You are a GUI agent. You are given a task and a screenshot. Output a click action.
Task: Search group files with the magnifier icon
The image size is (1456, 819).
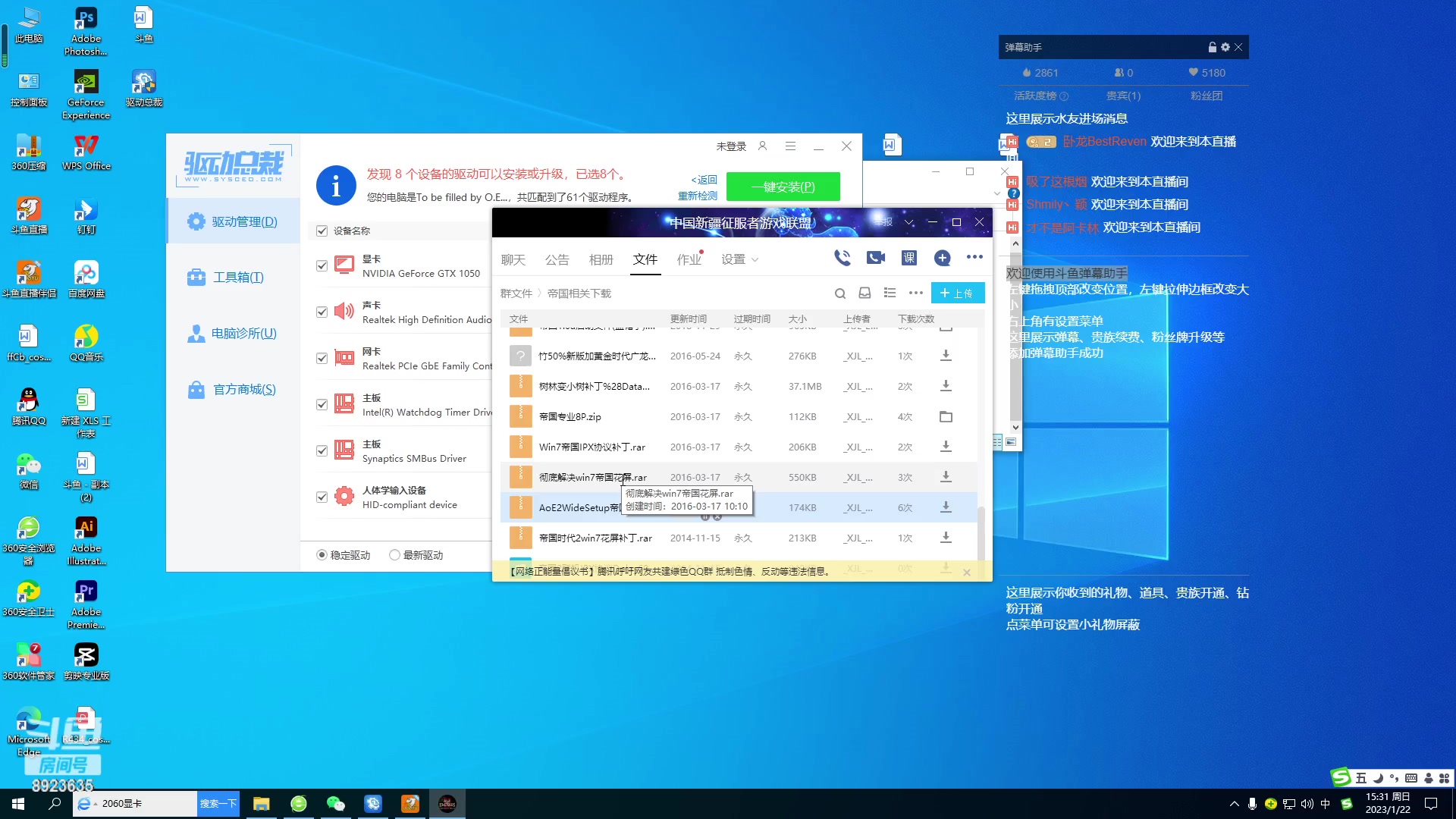(x=839, y=293)
